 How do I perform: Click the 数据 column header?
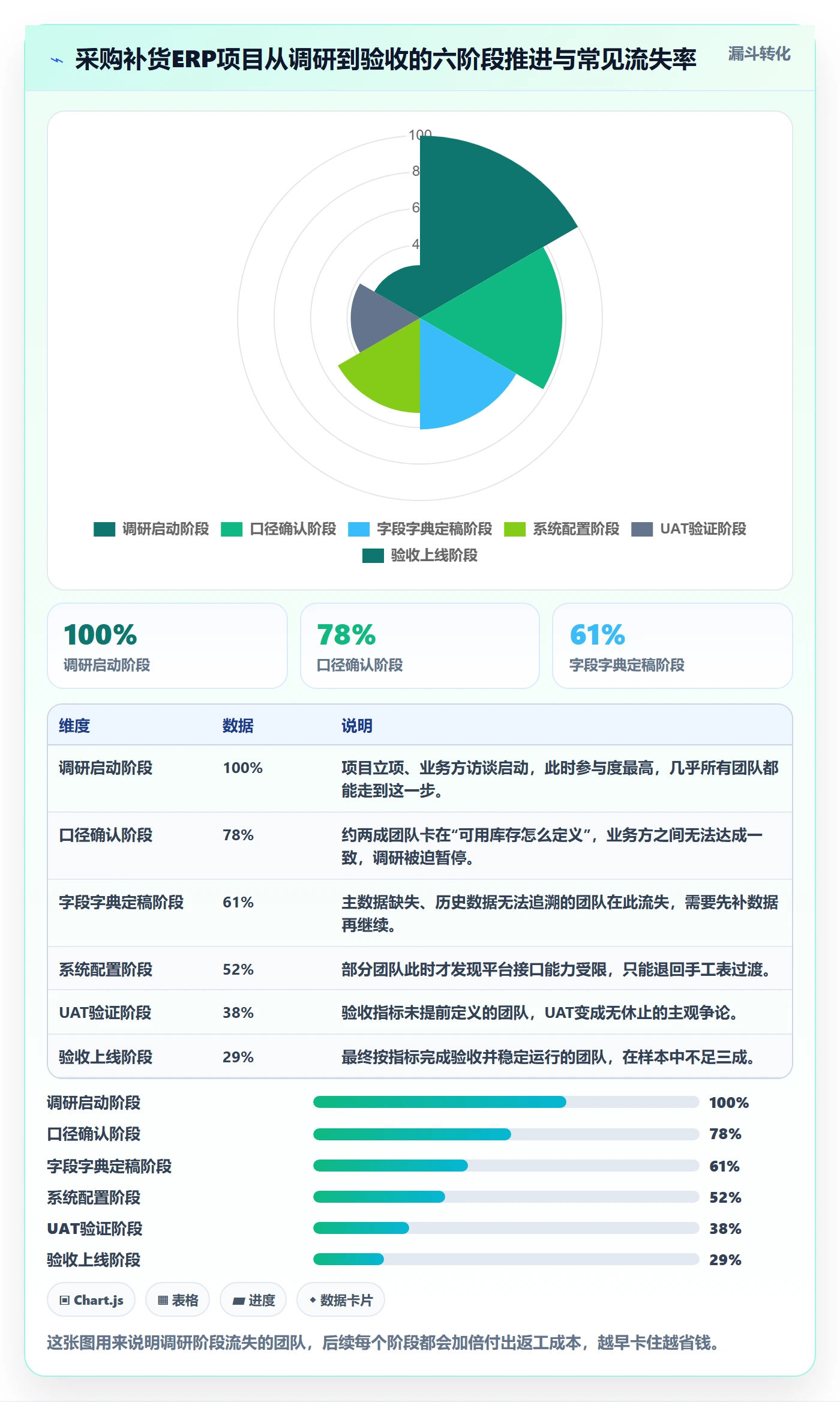point(238,726)
